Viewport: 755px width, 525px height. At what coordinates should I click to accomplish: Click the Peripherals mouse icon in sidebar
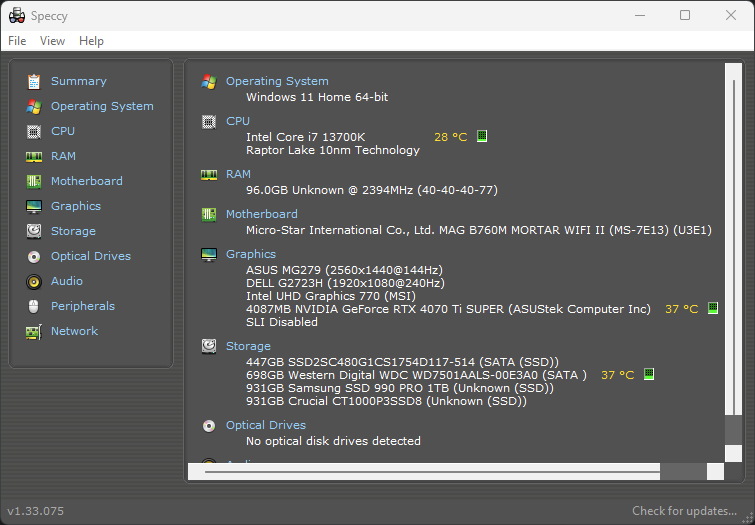click(34, 307)
